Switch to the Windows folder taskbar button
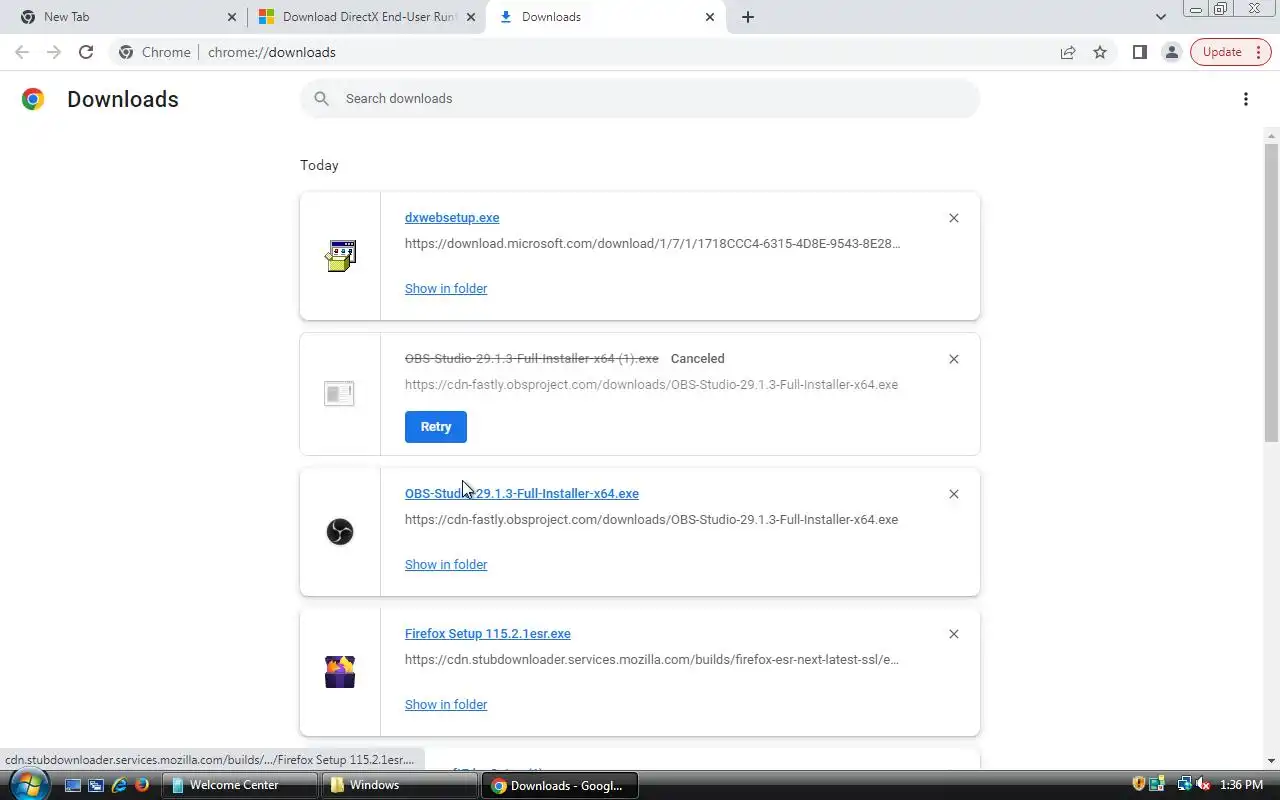 click(x=400, y=785)
